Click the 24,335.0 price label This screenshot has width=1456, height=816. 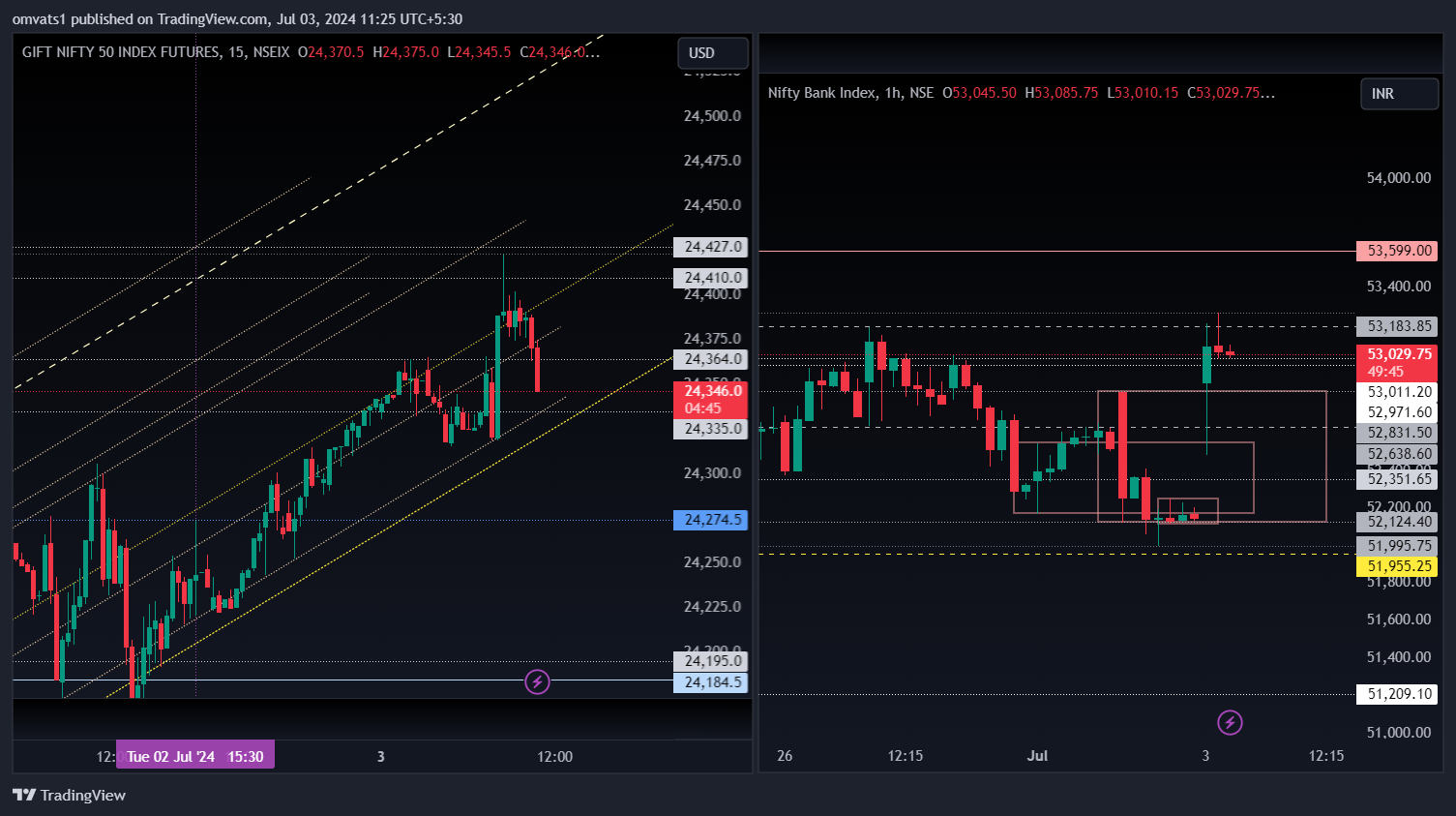(x=711, y=429)
